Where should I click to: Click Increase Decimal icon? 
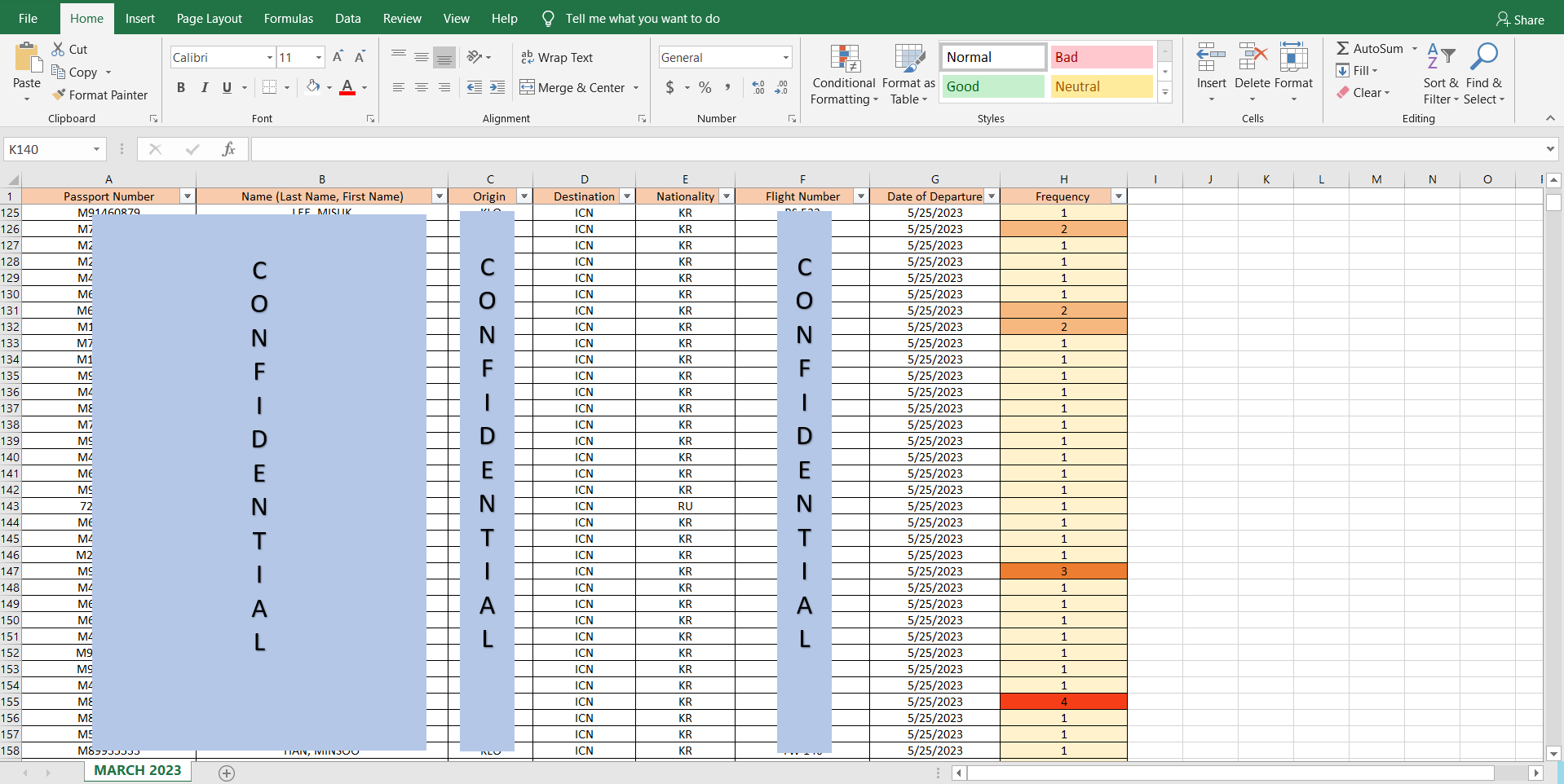tap(758, 87)
